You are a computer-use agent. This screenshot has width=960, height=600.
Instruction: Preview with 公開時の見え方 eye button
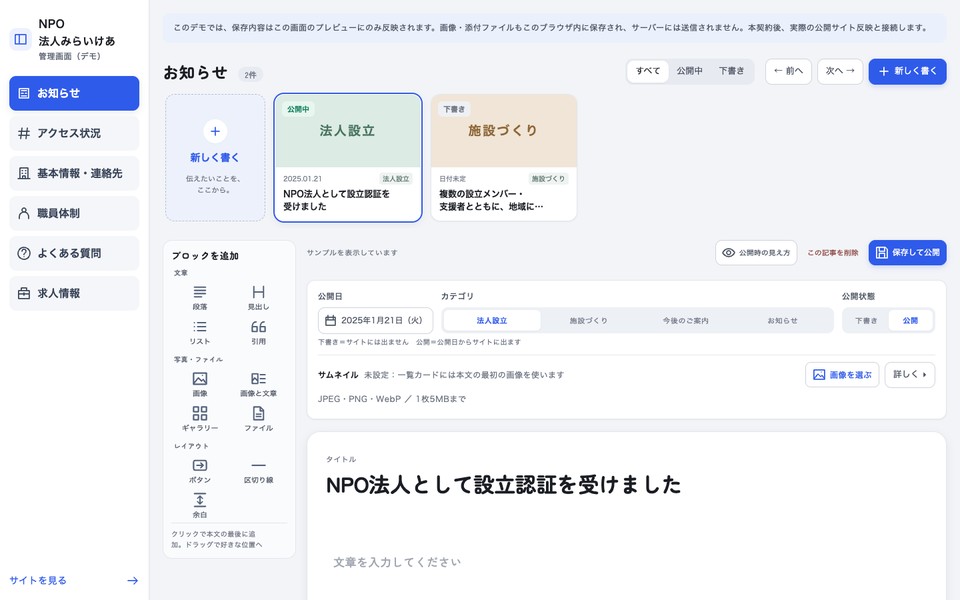pyautogui.click(x=756, y=253)
